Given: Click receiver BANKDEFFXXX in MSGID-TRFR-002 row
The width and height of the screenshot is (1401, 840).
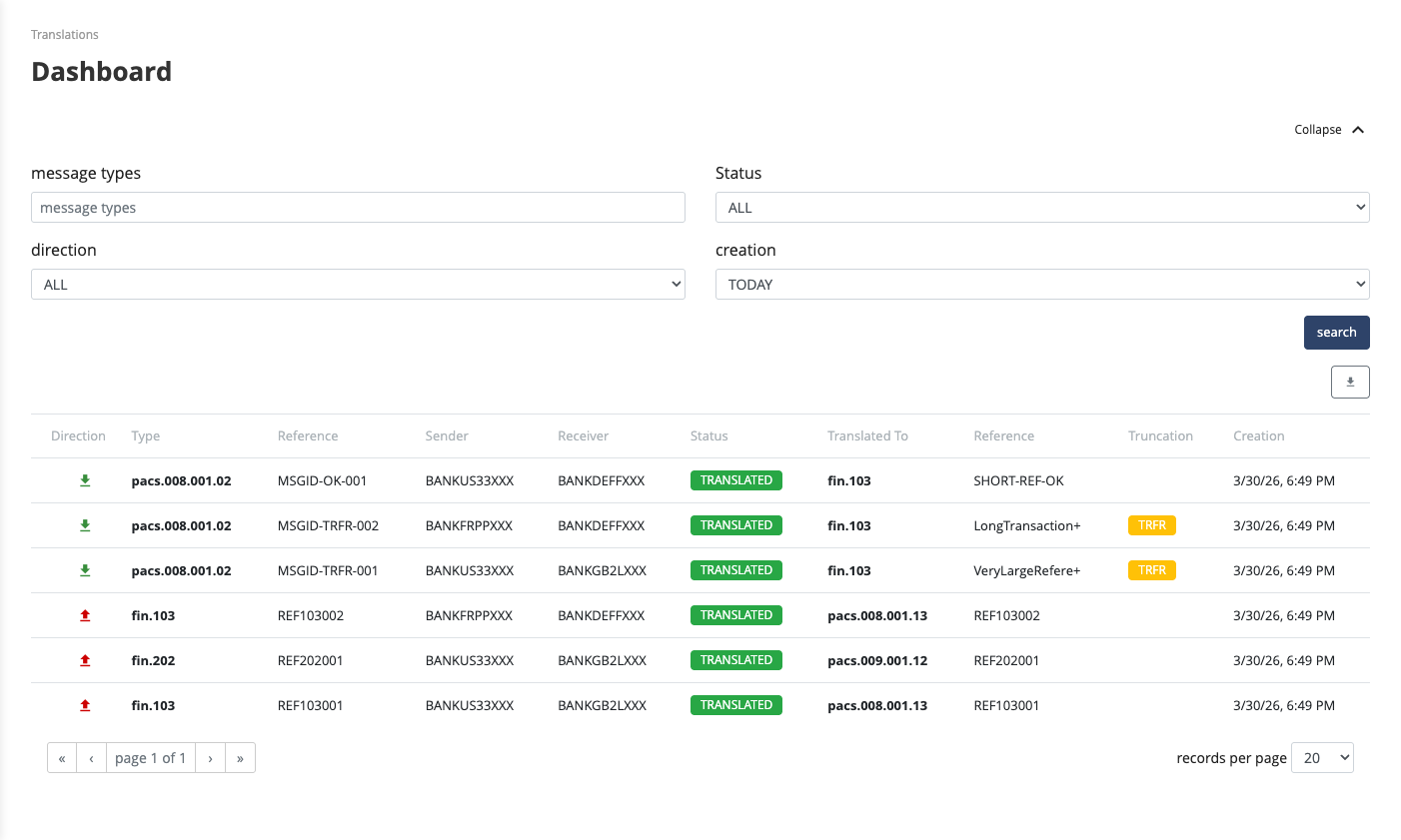Looking at the screenshot, I should point(601,525).
